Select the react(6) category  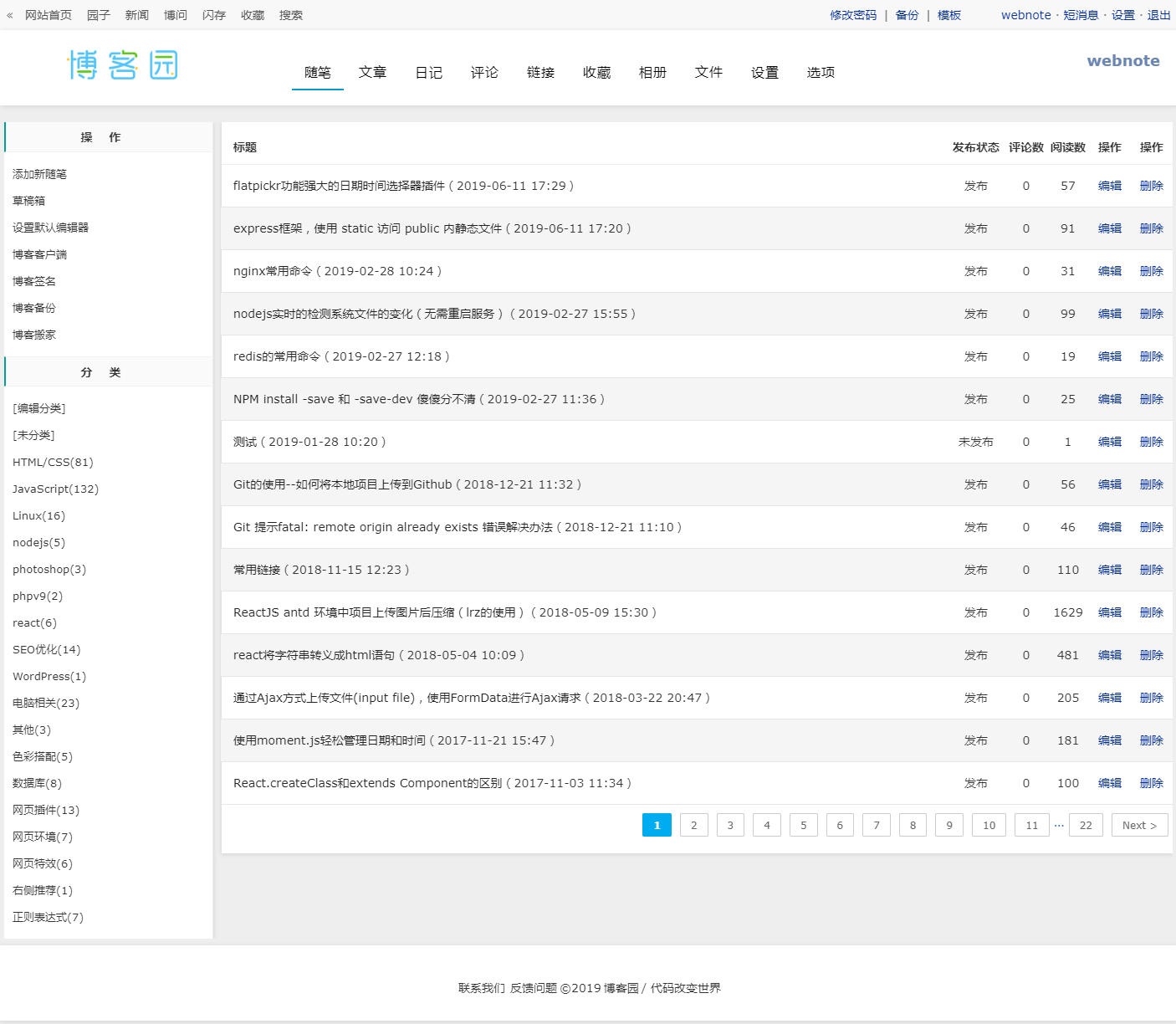[35, 622]
